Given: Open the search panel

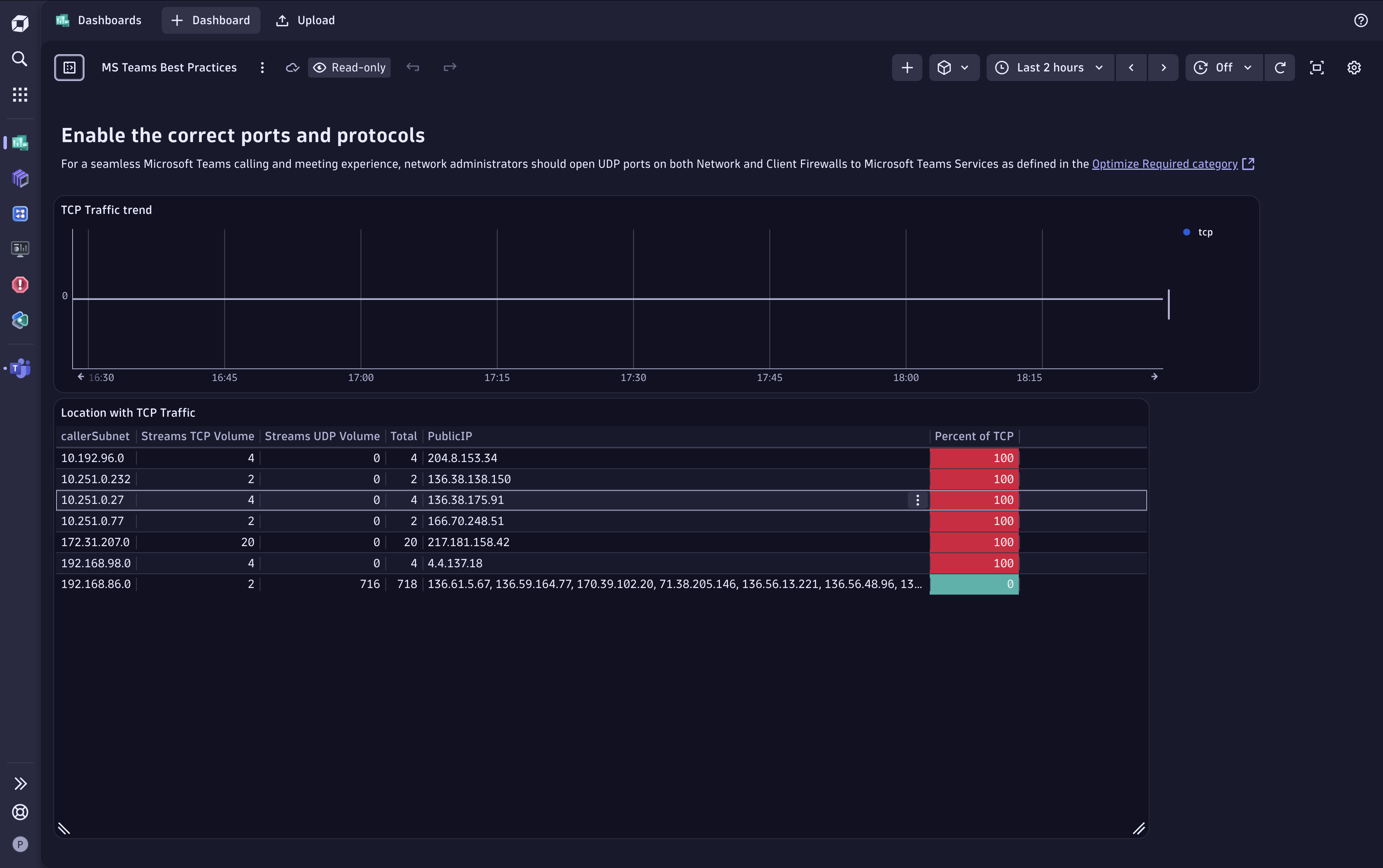Looking at the screenshot, I should pos(20,59).
